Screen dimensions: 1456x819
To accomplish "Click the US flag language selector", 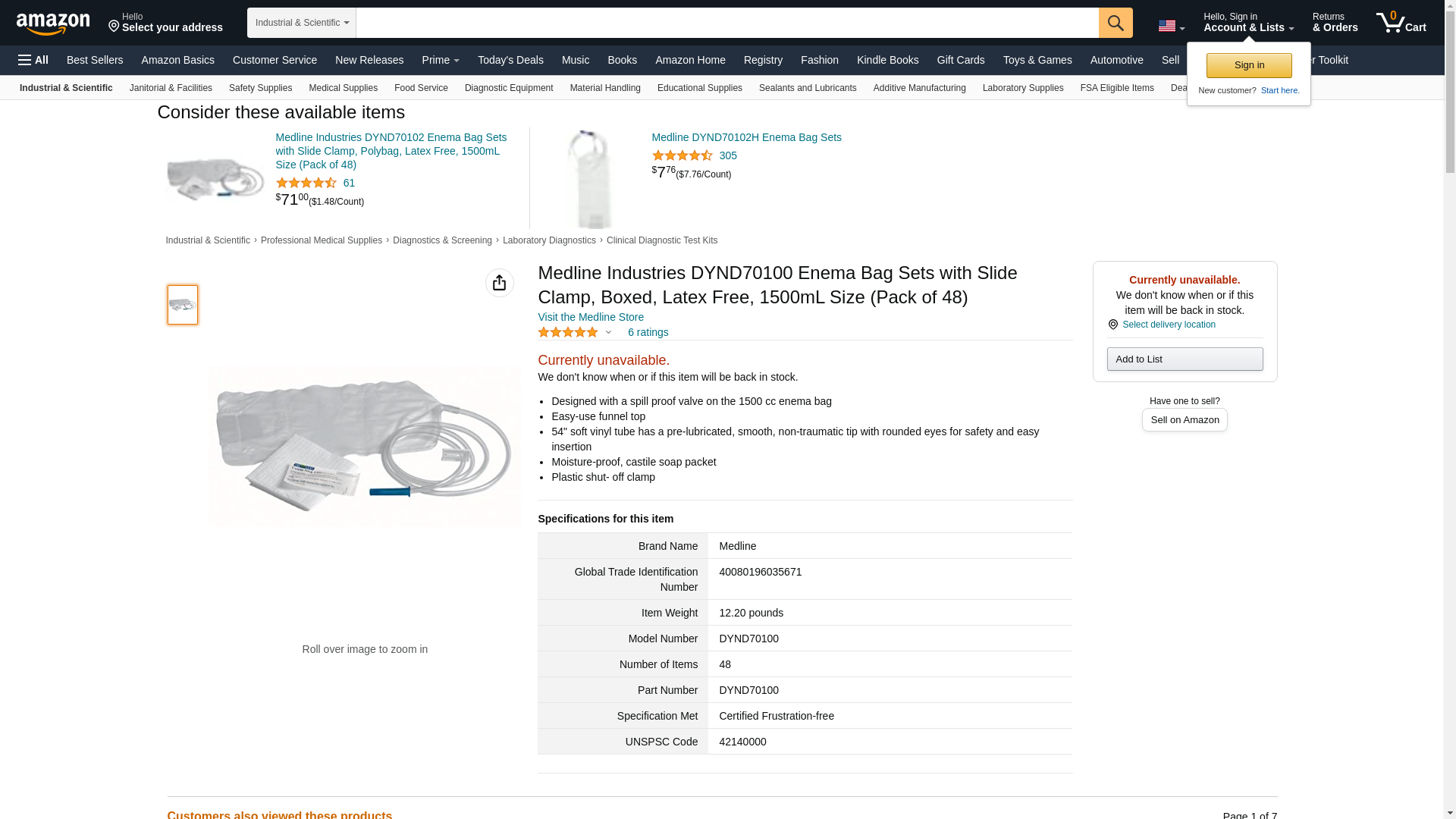I will point(1170,26).
